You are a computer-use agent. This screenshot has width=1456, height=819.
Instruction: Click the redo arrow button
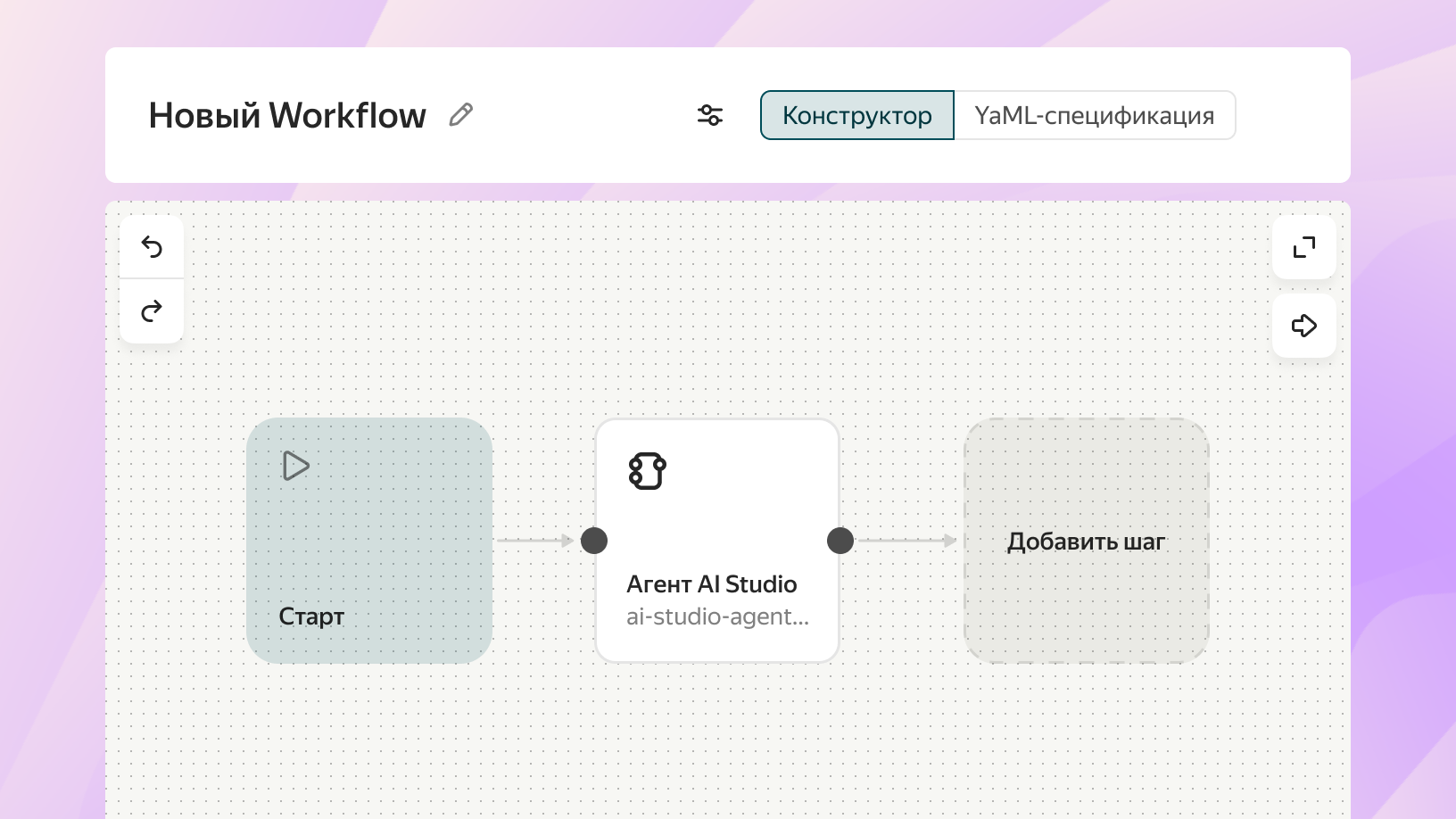(x=152, y=311)
